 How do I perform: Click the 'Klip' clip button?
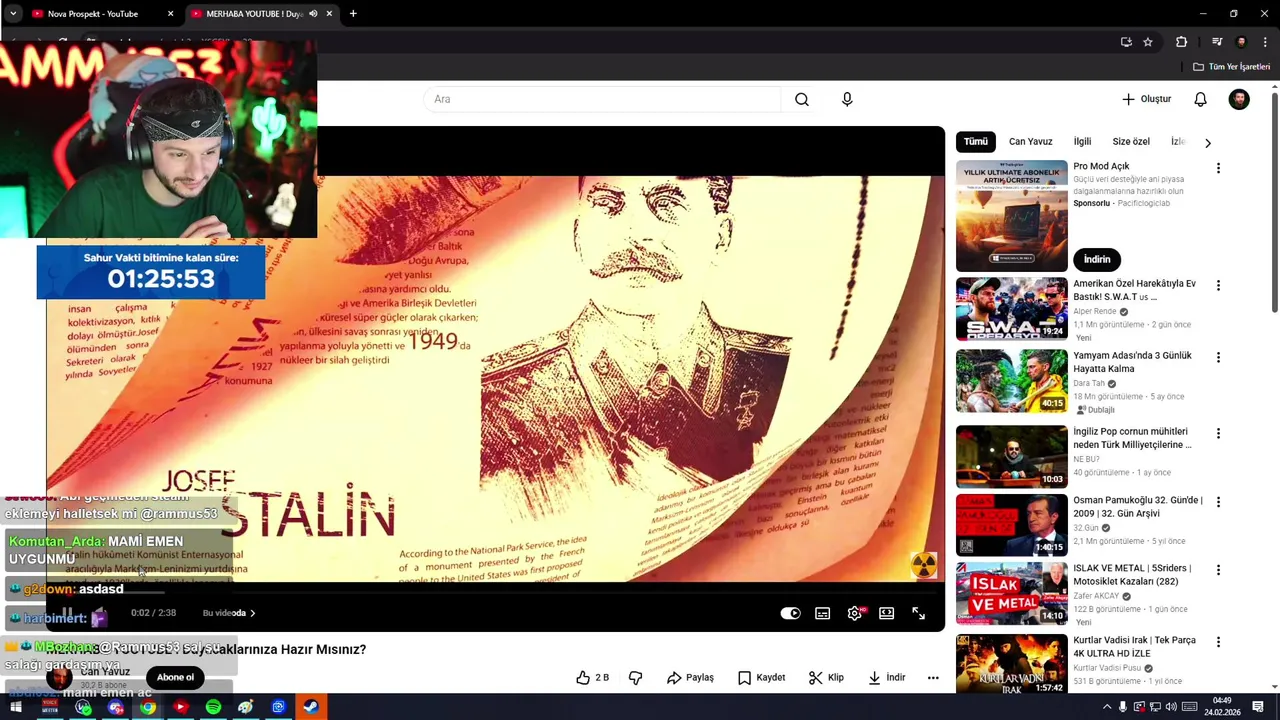click(827, 677)
